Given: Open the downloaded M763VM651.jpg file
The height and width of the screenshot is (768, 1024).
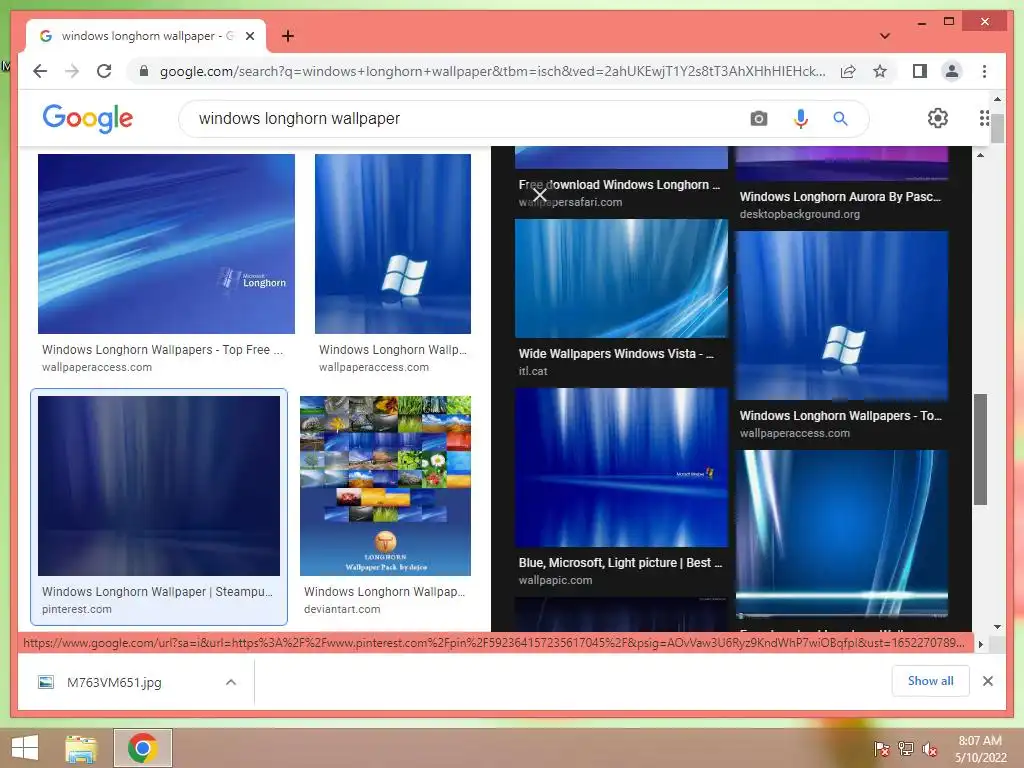Looking at the screenshot, I should (x=114, y=682).
